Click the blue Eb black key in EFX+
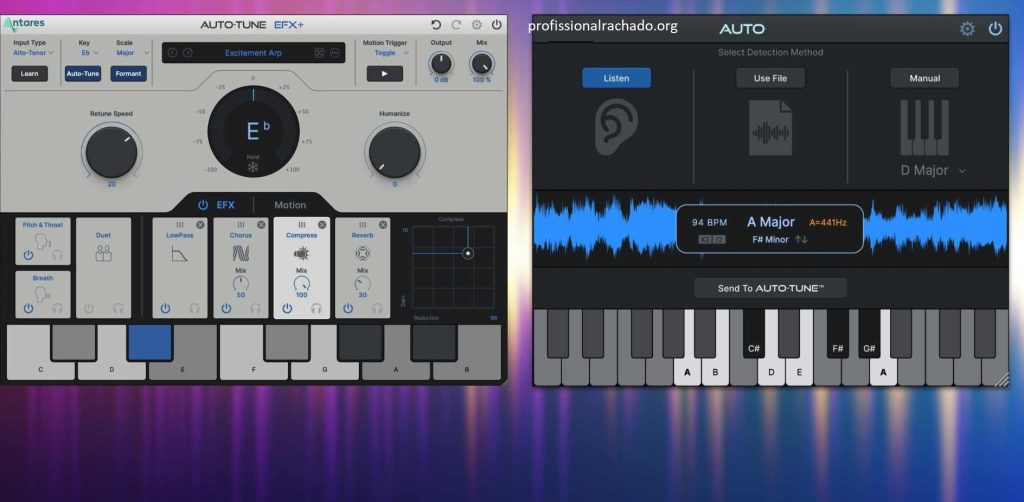The width and height of the screenshot is (1024, 502). click(150, 343)
